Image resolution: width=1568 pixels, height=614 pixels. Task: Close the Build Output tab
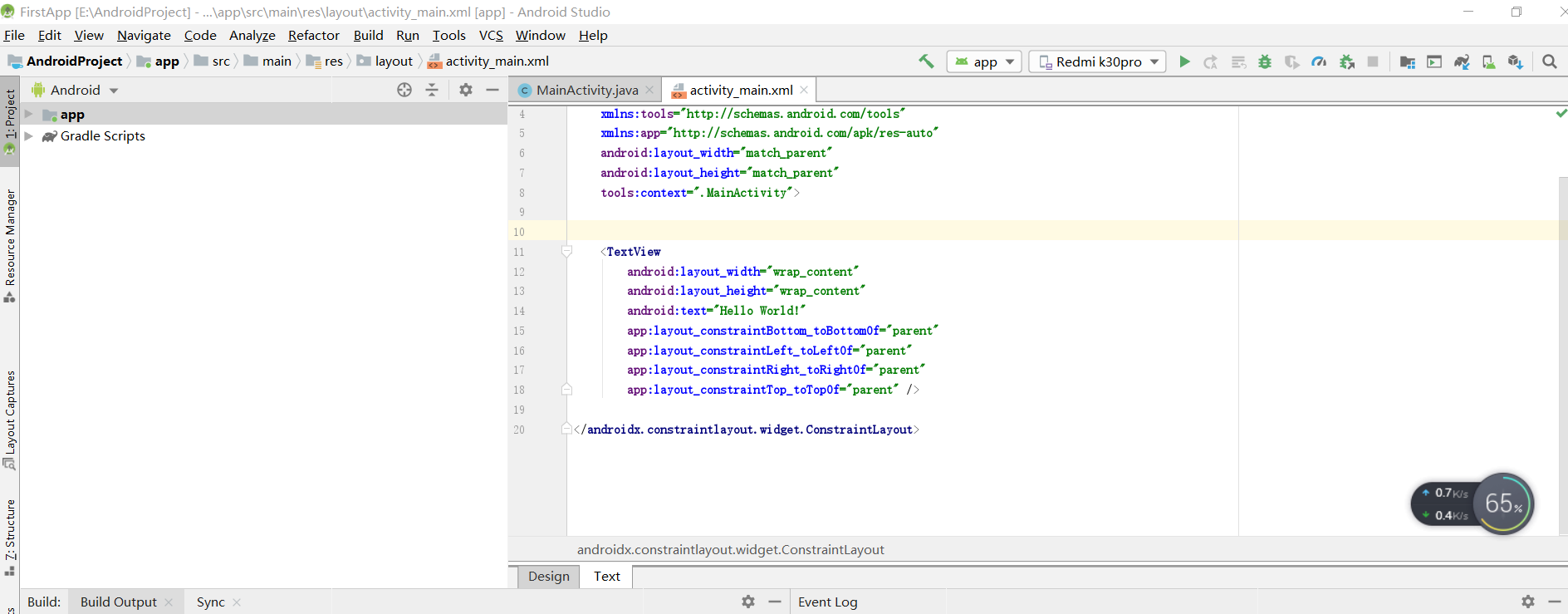[x=169, y=602]
